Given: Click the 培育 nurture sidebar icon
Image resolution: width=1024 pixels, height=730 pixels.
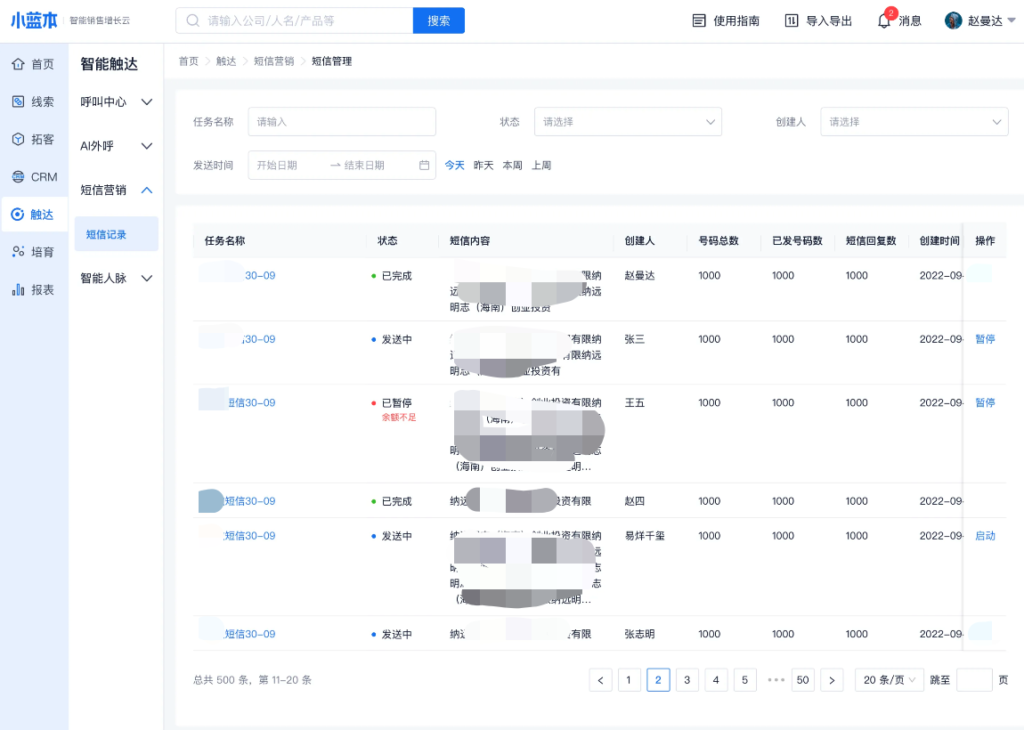Looking at the screenshot, I should pos(18,252).
